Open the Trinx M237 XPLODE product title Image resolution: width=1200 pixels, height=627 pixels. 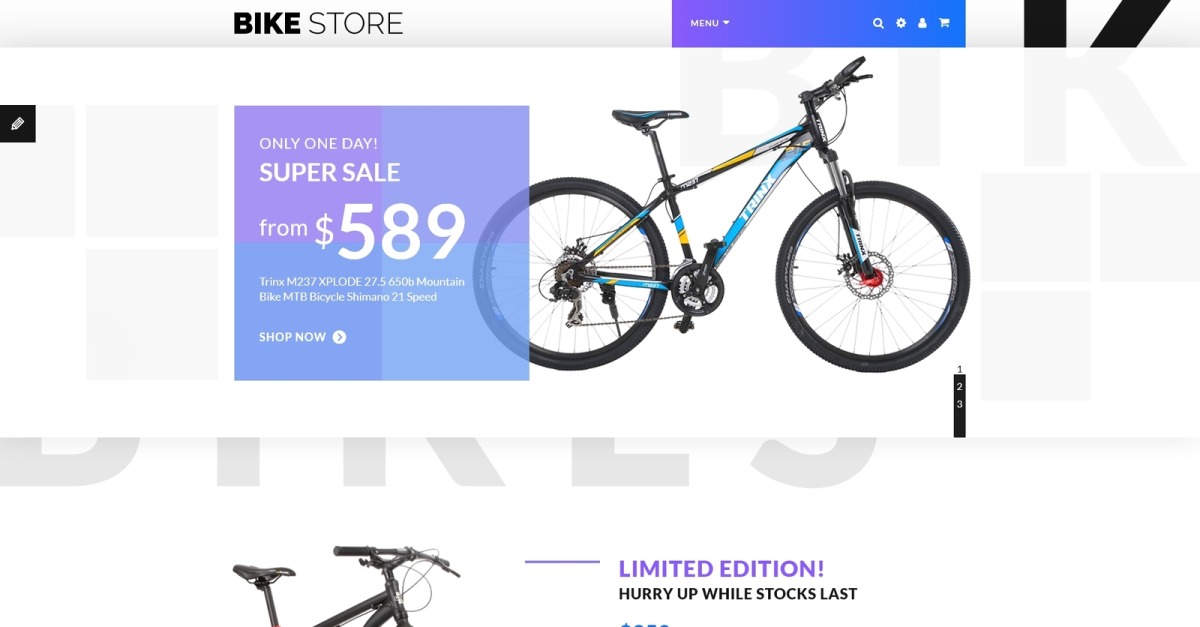click(x=362, y=289)
